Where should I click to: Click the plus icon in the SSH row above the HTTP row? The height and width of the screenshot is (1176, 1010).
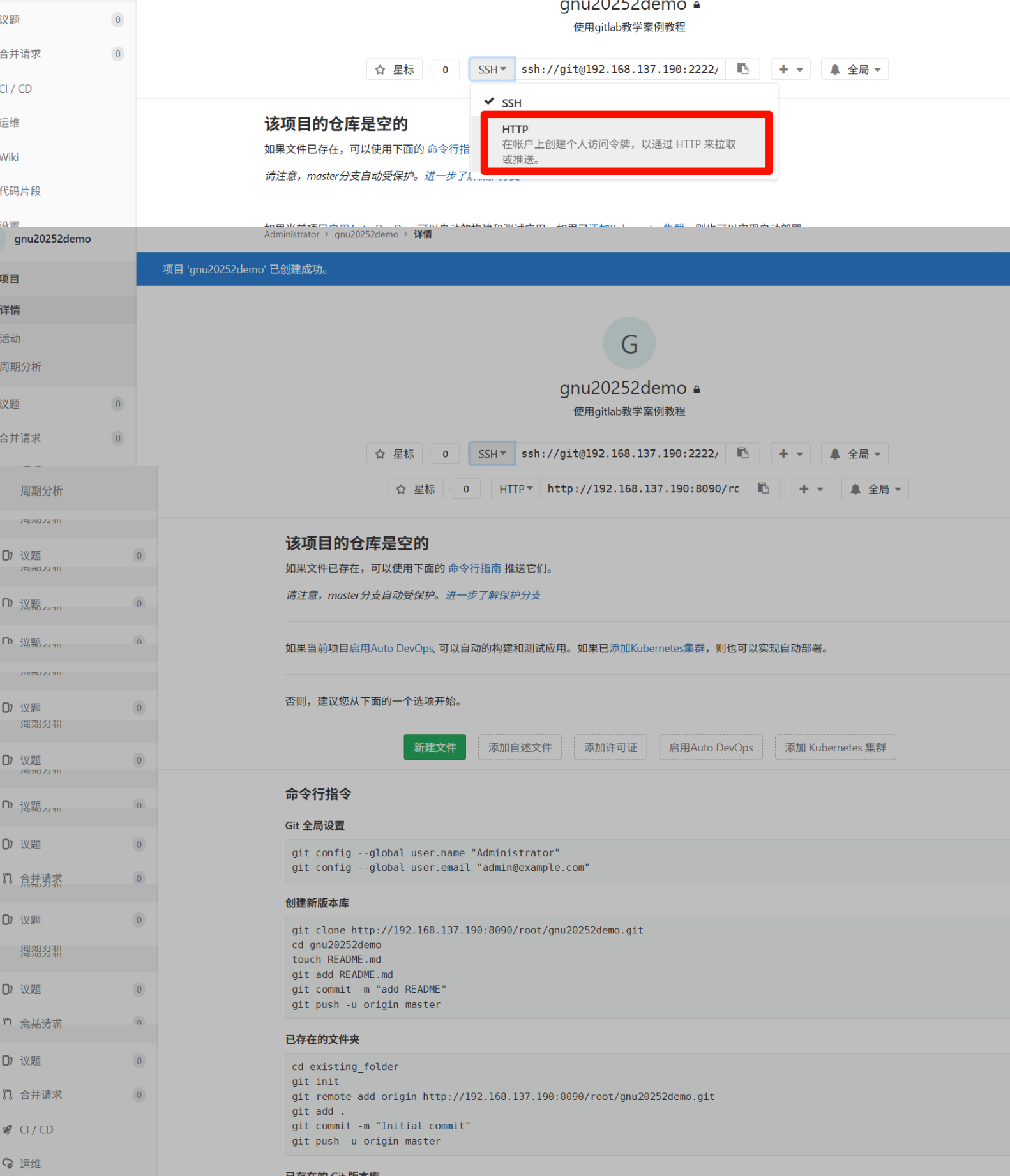tap(783, 453)
